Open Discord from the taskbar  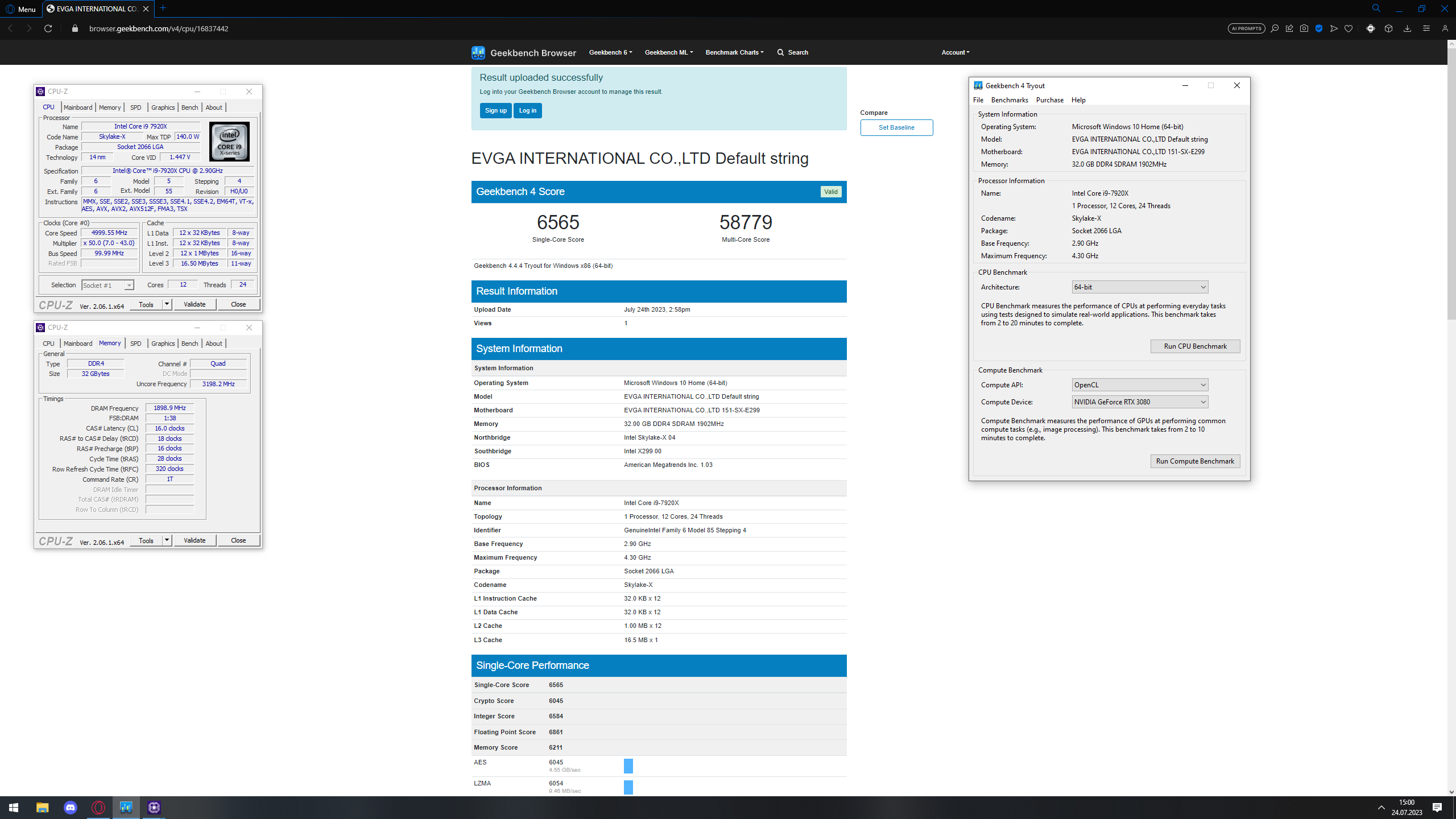(71, 808)
